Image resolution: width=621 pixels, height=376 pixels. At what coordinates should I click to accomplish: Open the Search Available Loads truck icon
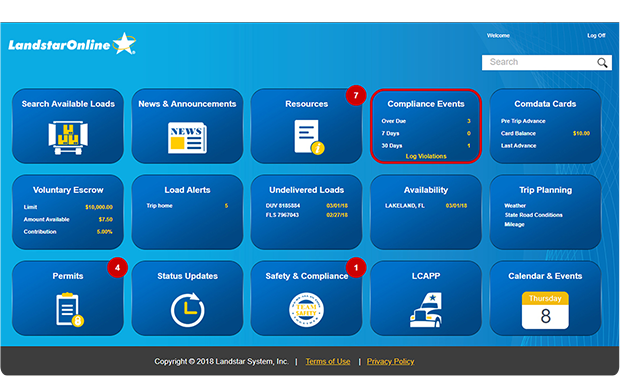(68, 137)
